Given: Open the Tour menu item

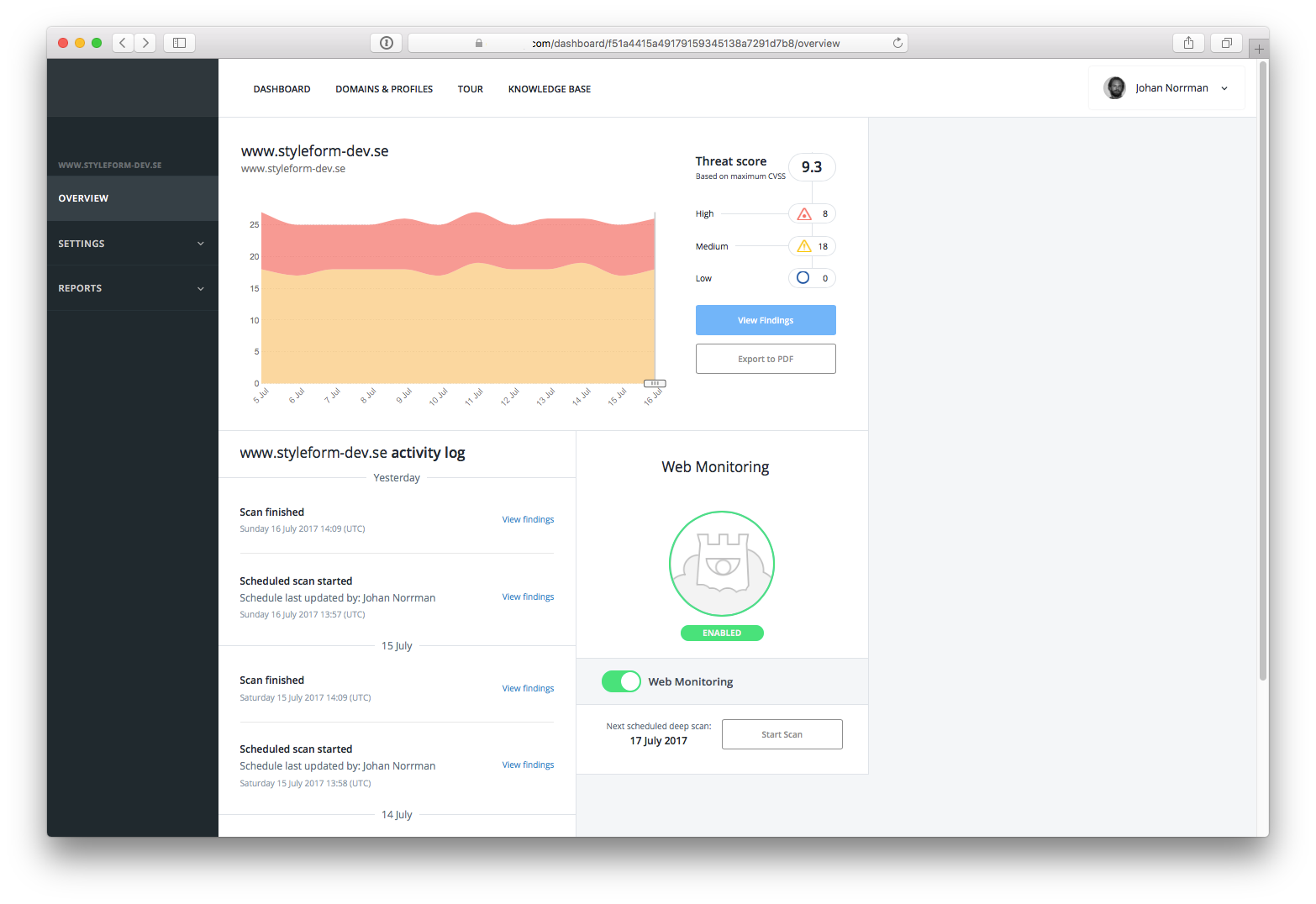Looking at the screenshot, I should point(471,89).
